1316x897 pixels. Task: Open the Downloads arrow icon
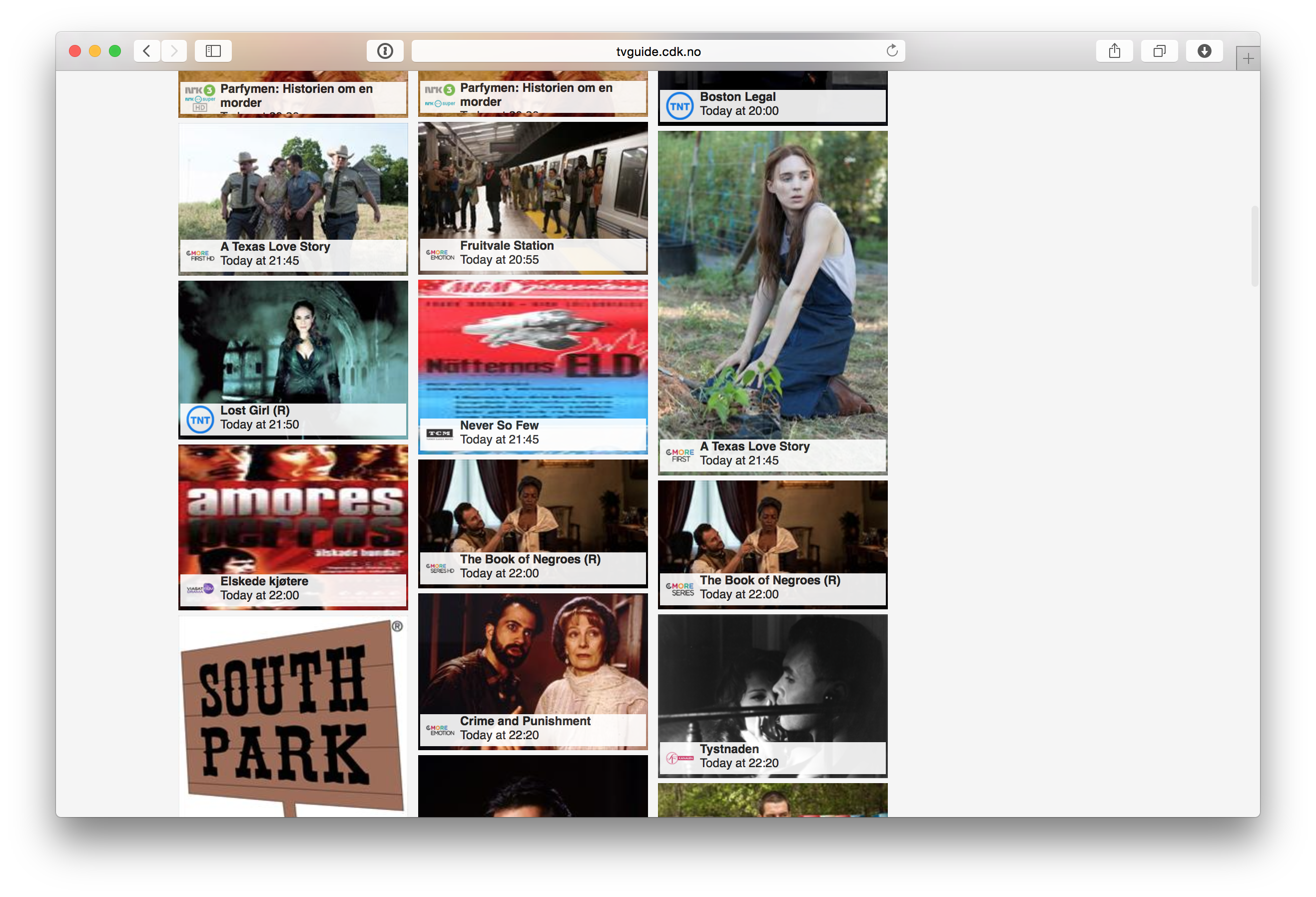tap(1204, 51)
